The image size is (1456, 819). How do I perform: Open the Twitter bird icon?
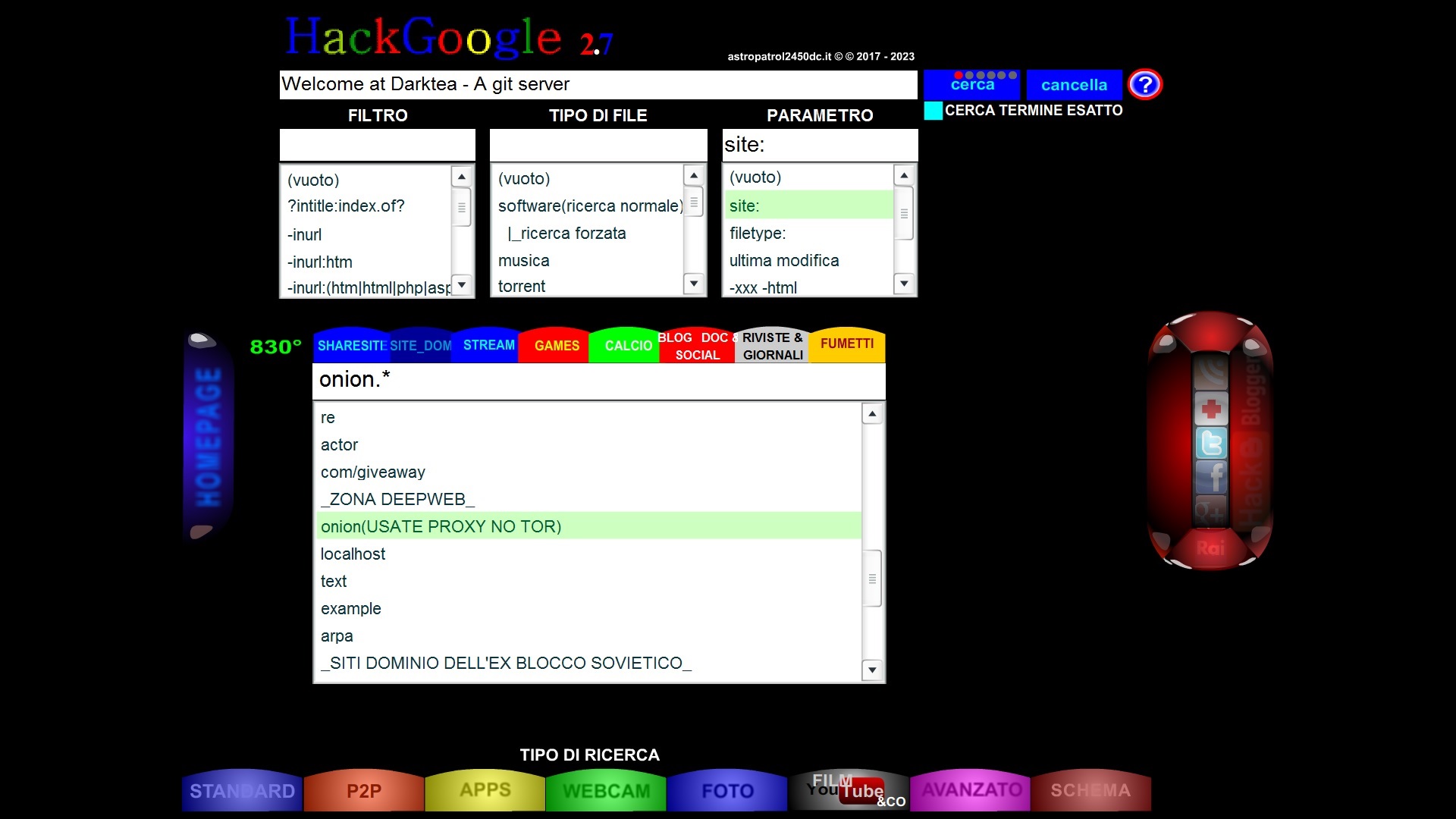1211,443
